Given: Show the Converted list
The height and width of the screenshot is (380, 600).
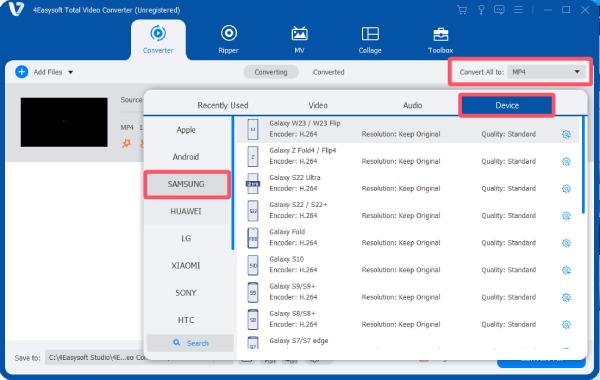Looking at the screenshot, I should [x=328, y=72].
